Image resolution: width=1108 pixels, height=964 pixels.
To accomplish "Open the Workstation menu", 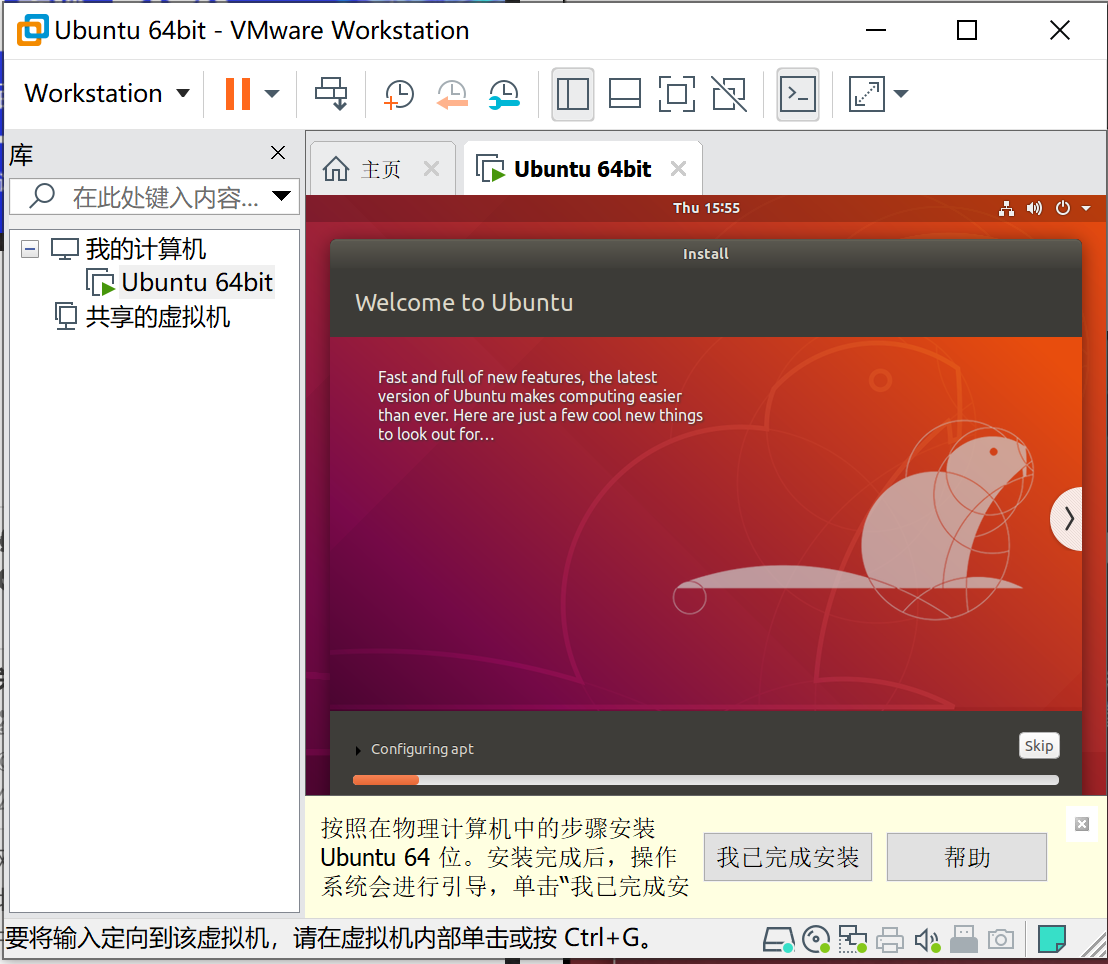I will [104, 93].
